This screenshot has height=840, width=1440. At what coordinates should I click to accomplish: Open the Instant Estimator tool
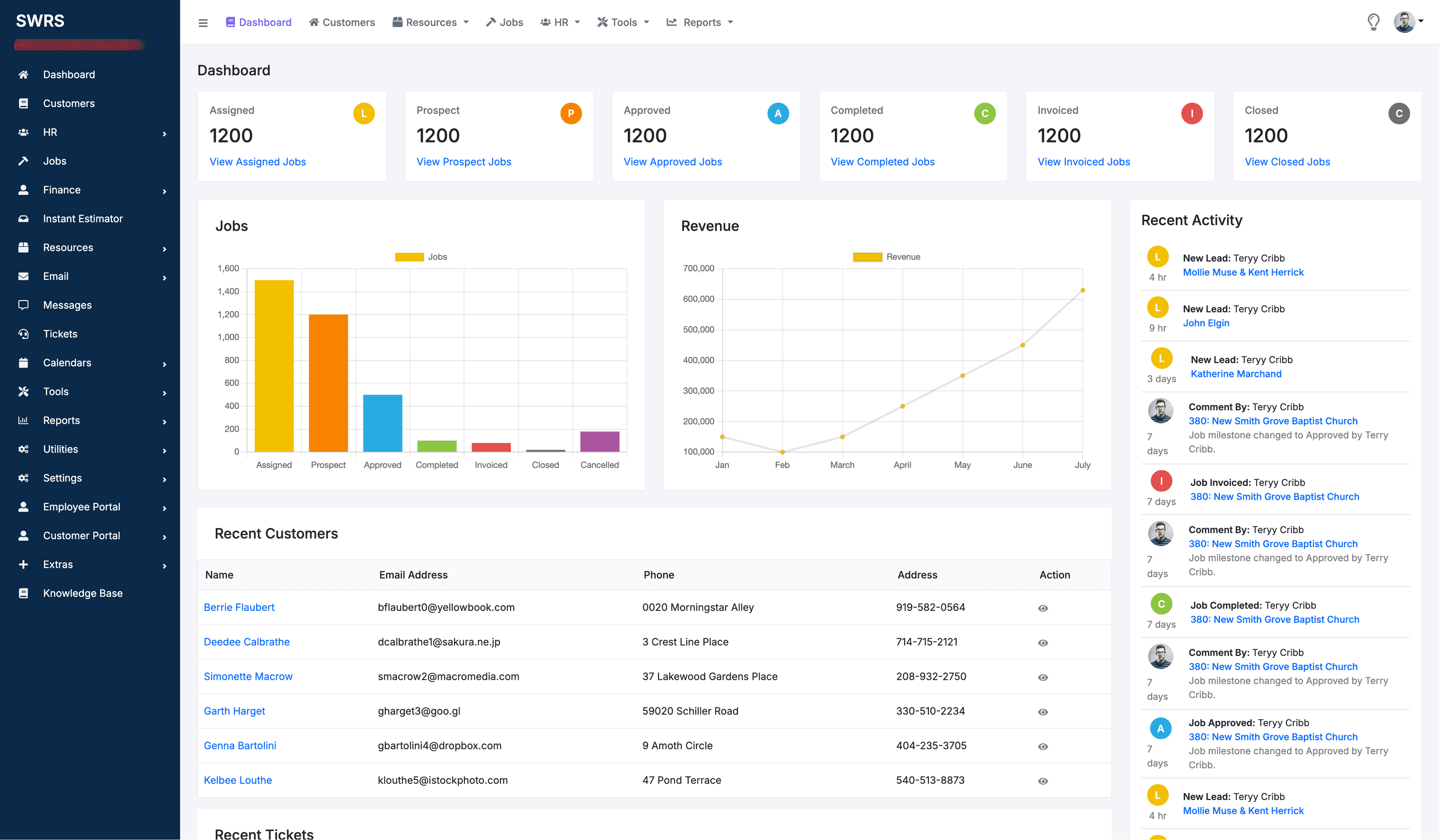(x=82, y=218)
